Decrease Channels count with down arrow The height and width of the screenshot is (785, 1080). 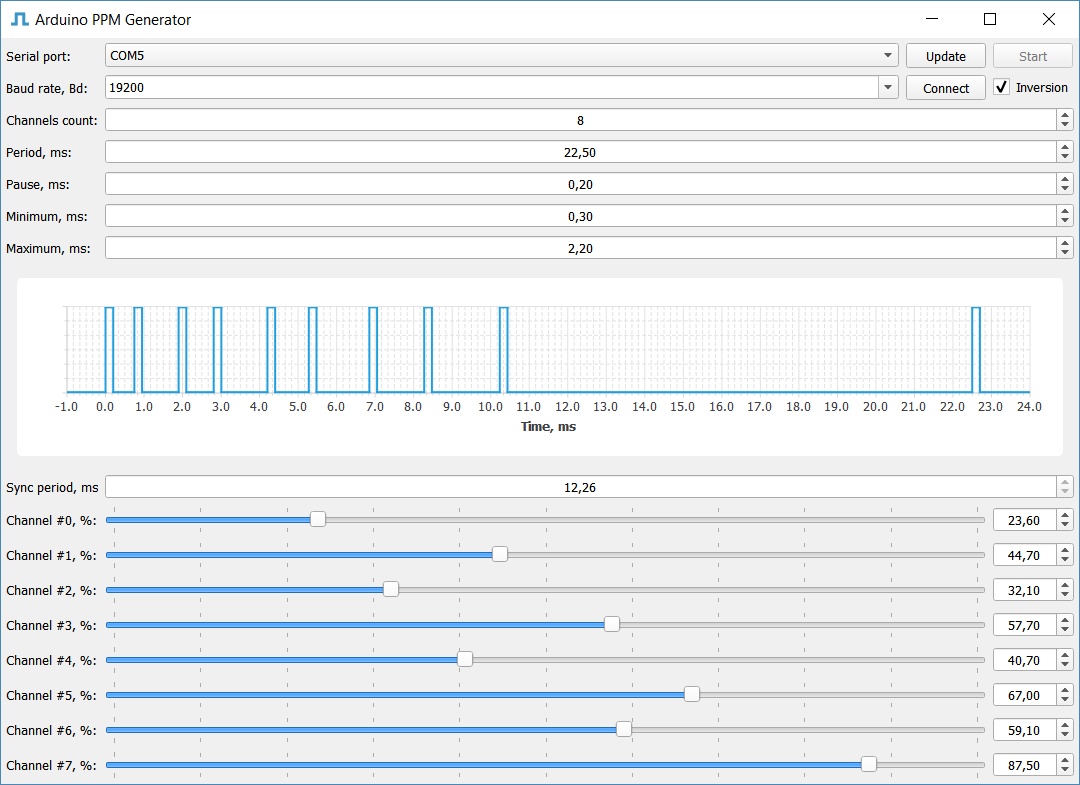pyautogui.click(x=1065, y=125)
